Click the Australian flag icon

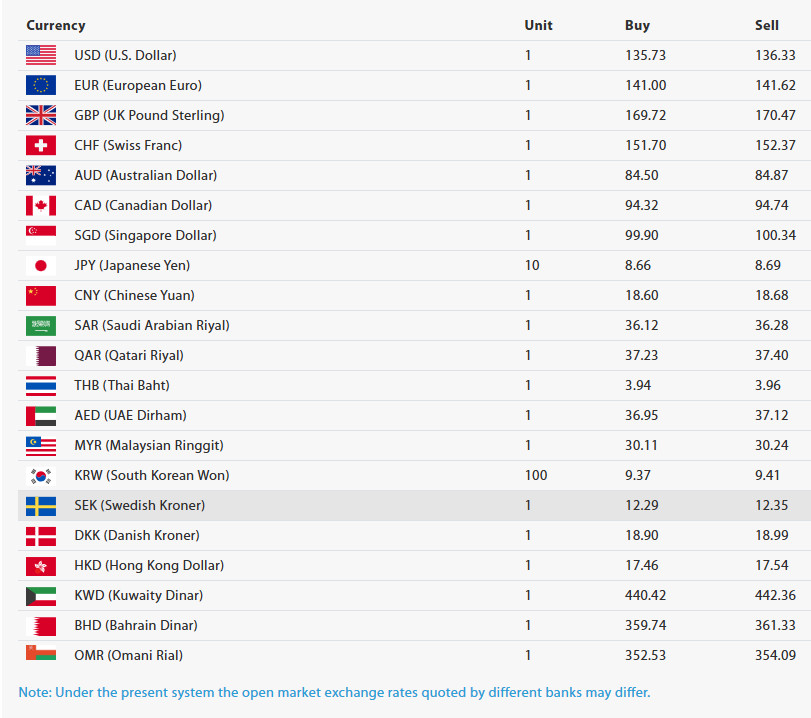tap(41, 175)
